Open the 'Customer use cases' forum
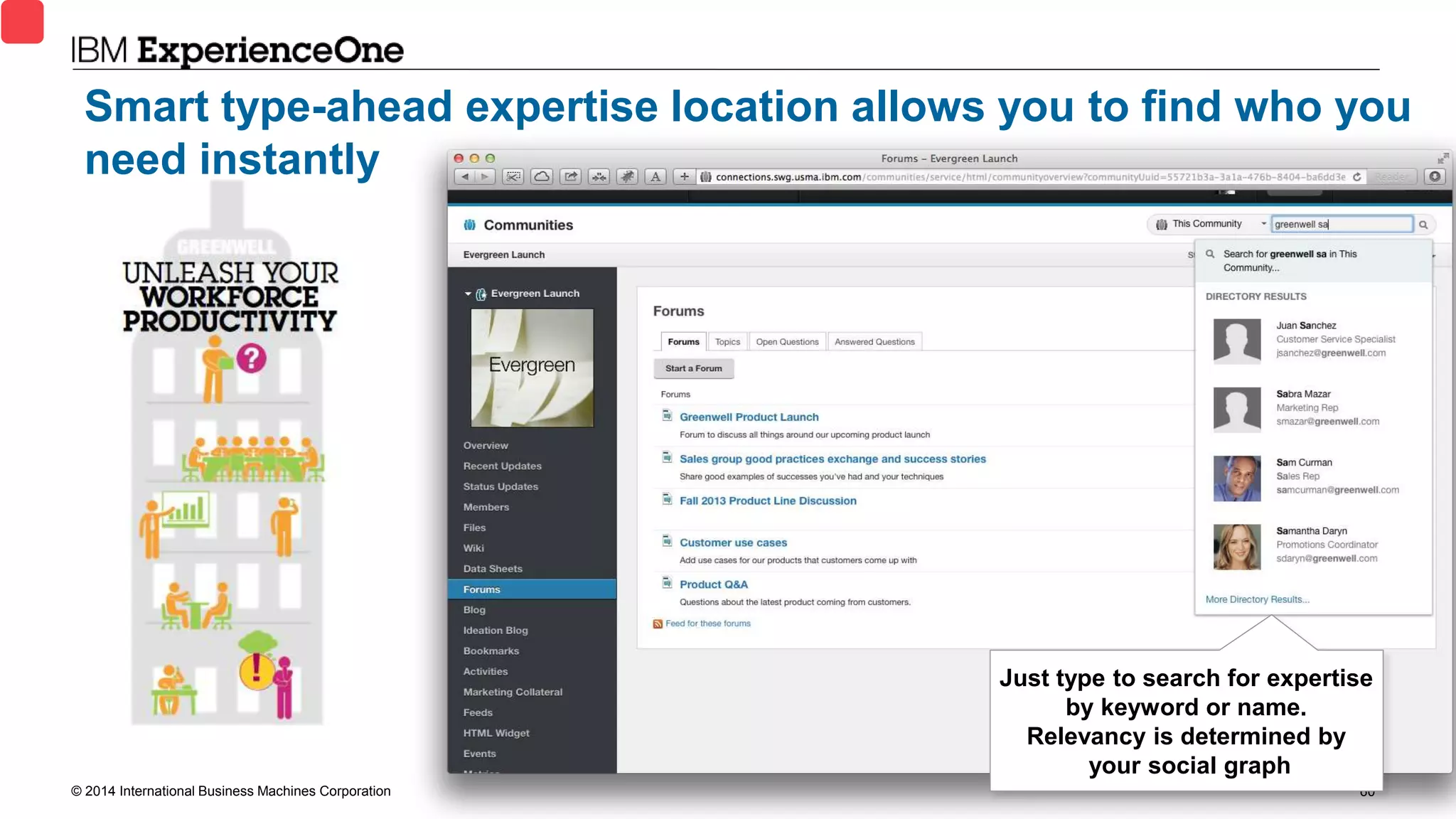 point(733,543)
